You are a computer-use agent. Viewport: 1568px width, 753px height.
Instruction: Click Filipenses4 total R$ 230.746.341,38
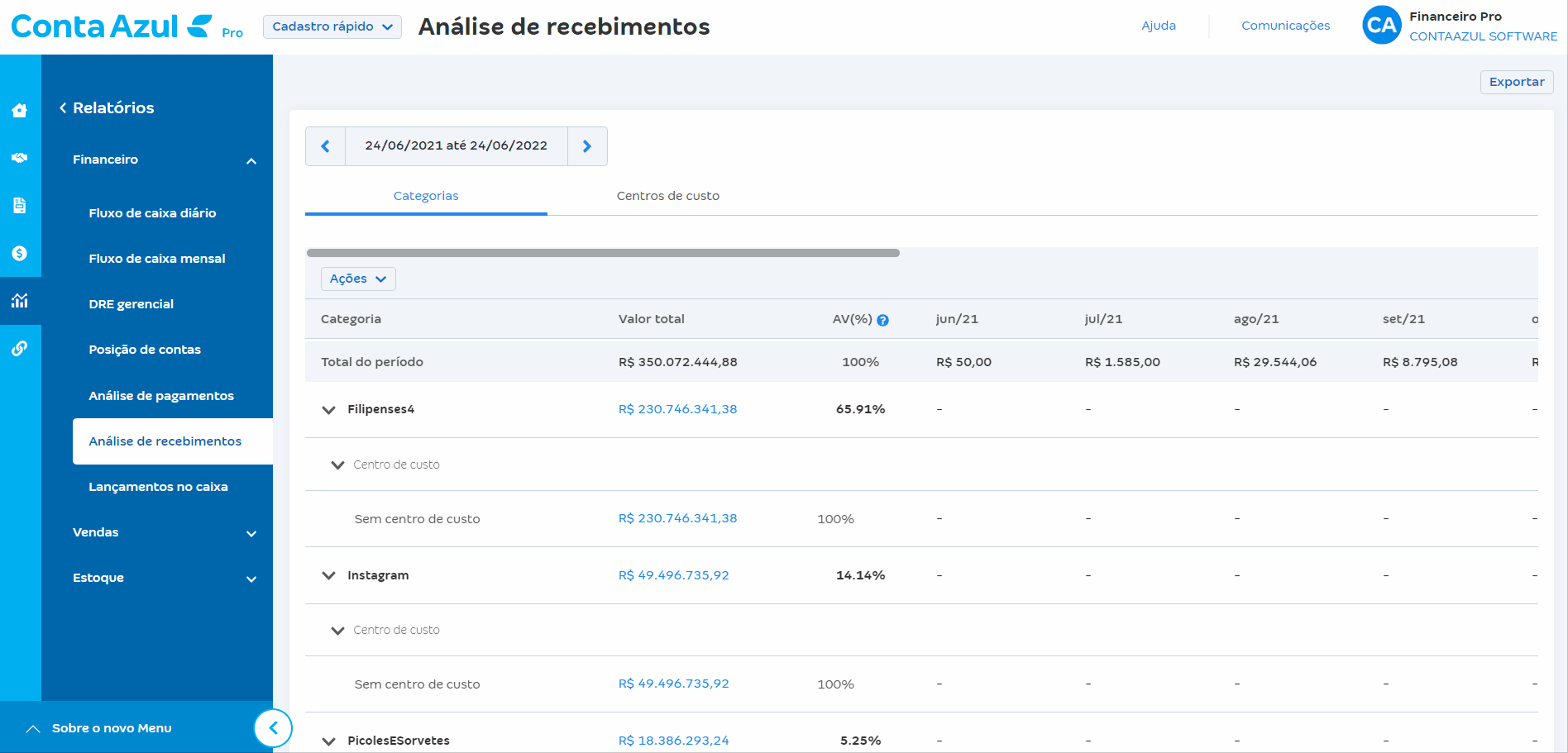677,409
